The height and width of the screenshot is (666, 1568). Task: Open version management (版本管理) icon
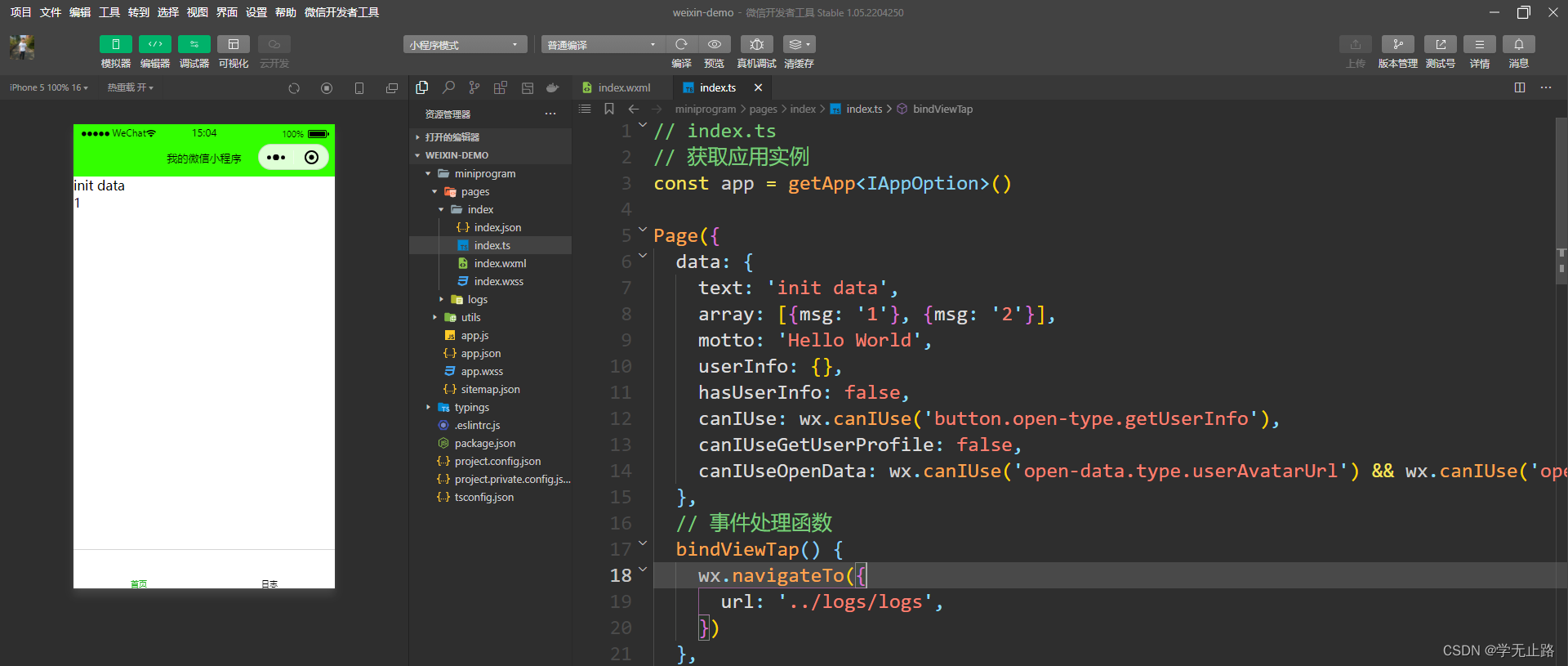(x=1398, y=44)
